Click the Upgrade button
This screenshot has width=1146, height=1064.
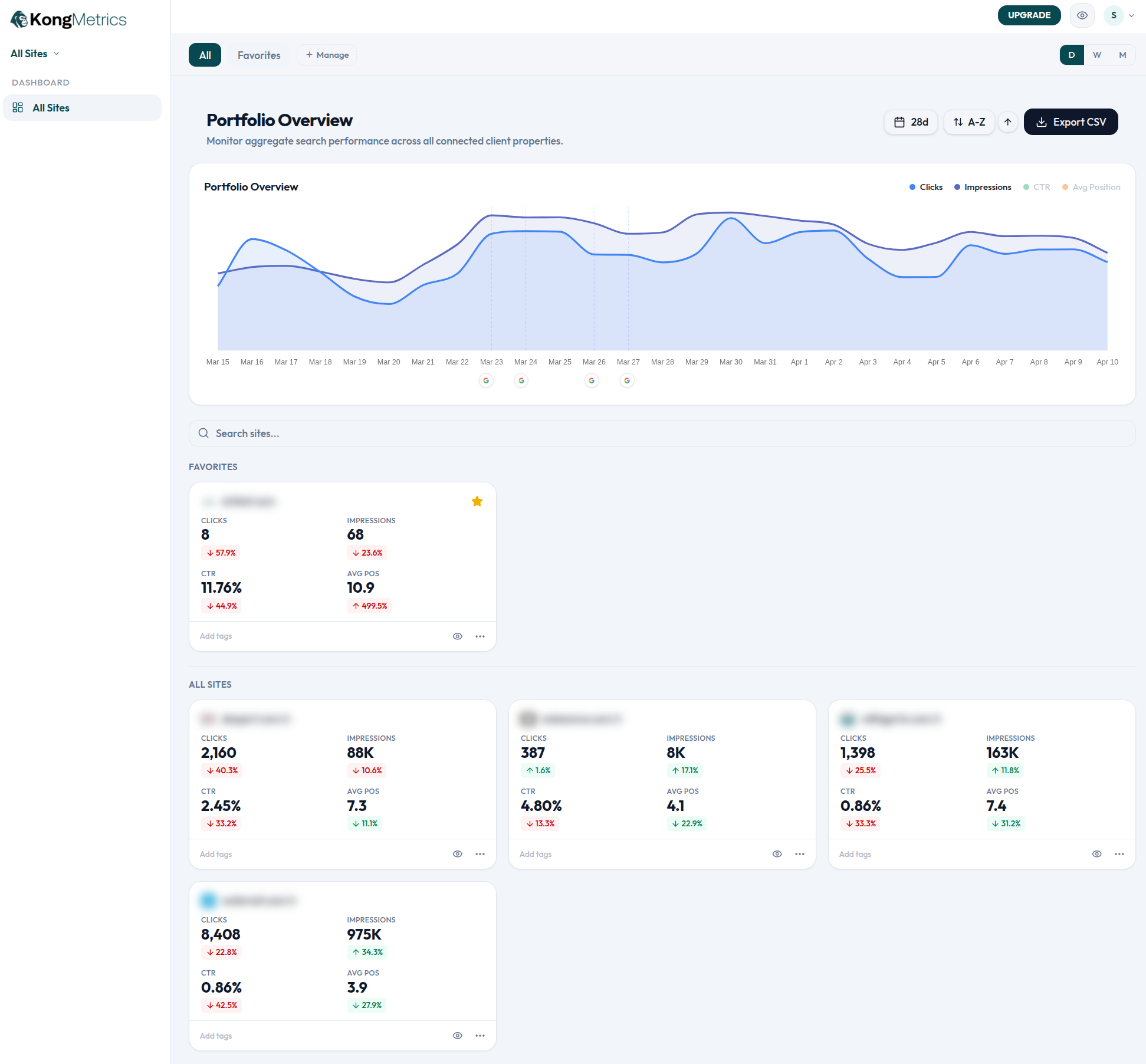point(1029,15)
